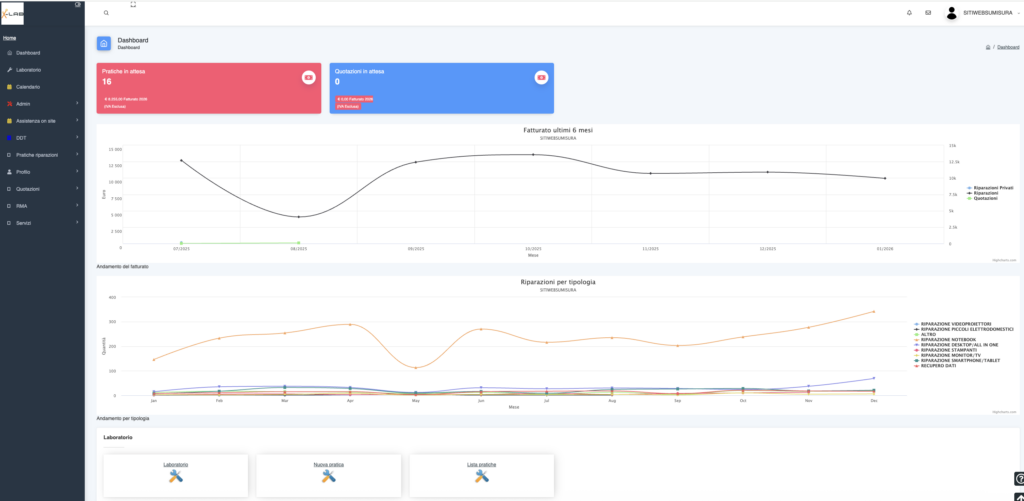1024x501 pixels.
Task: Hide the Quotazioni series in billing legend
Action: coord(987,198)
